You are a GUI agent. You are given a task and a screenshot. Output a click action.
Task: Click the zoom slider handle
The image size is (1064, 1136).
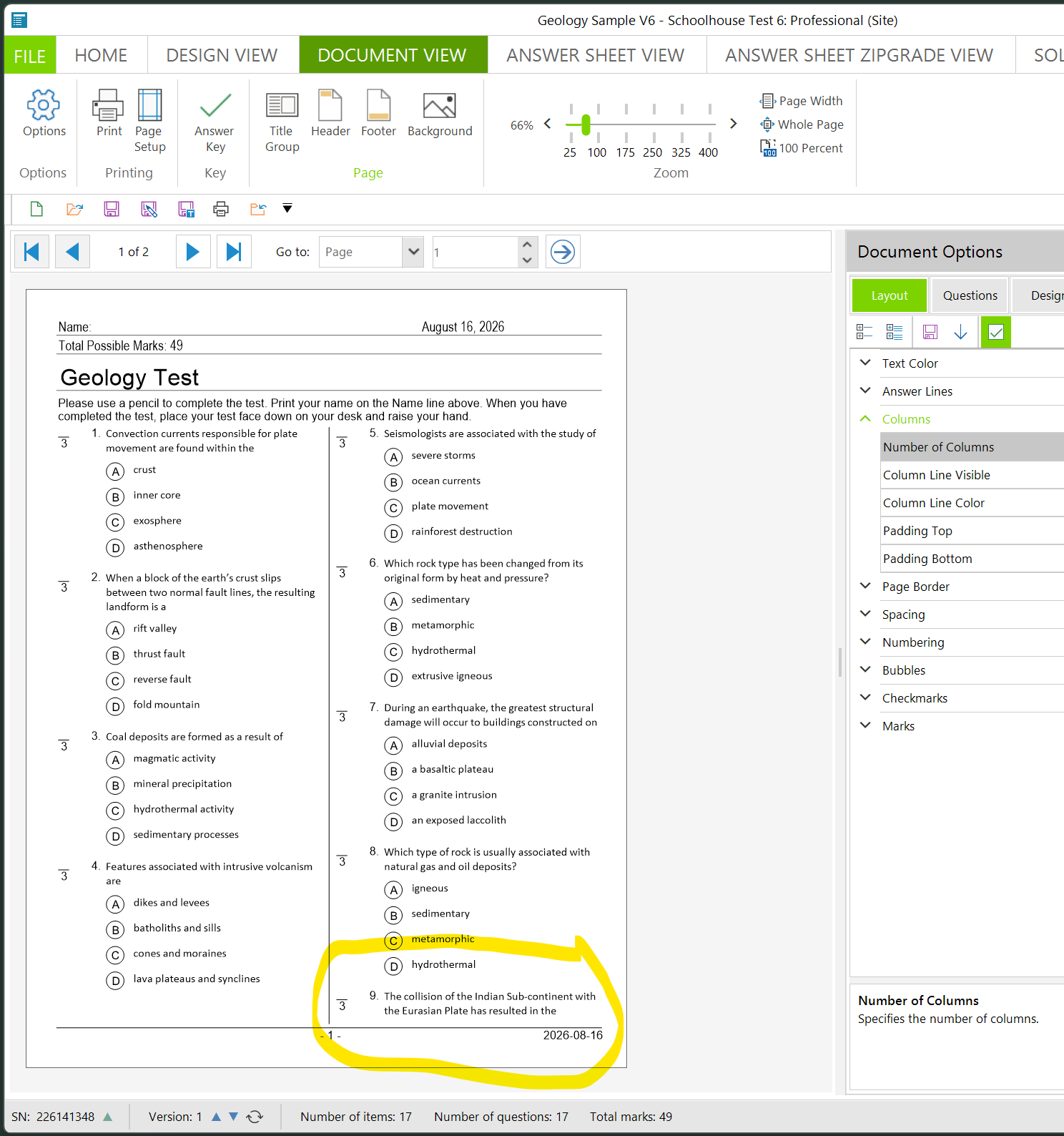tap(586, 124)
